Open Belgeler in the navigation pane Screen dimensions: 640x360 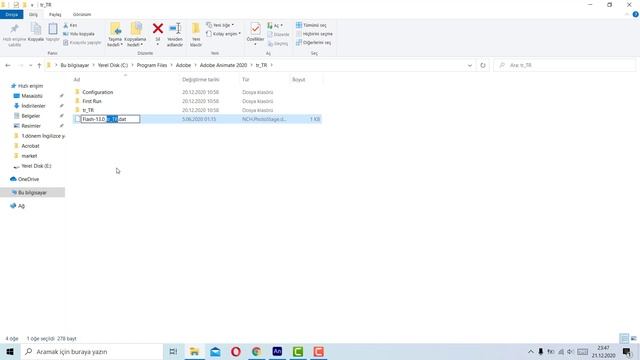(31, 116)
